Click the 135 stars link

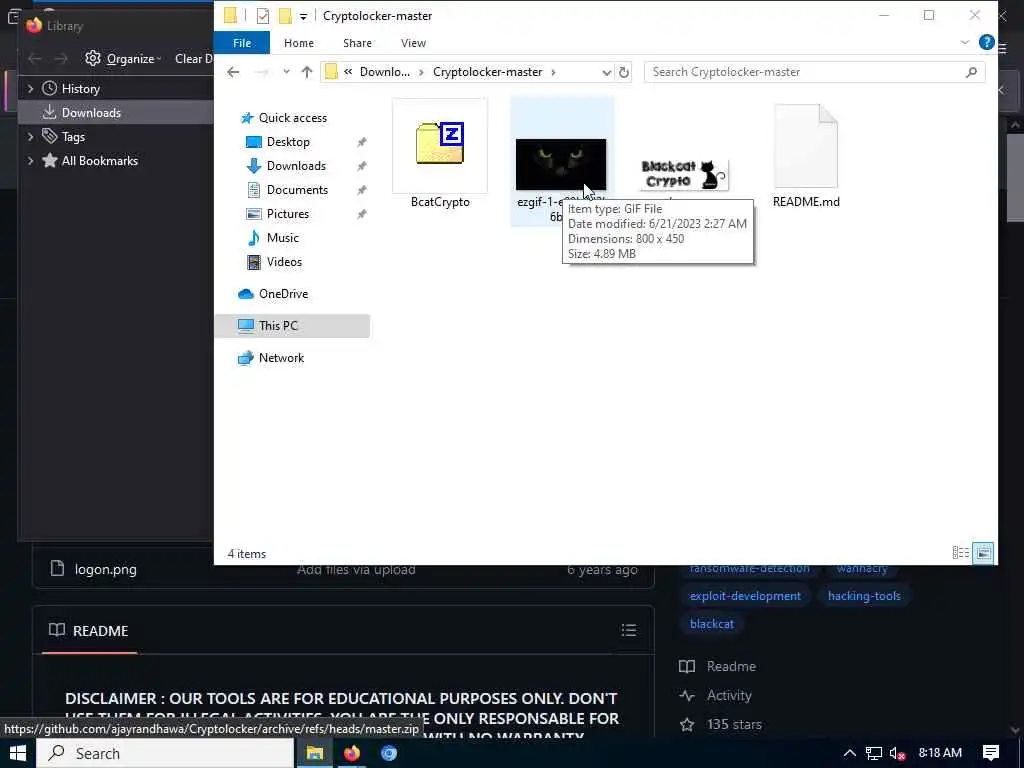(x=734, y=724)
